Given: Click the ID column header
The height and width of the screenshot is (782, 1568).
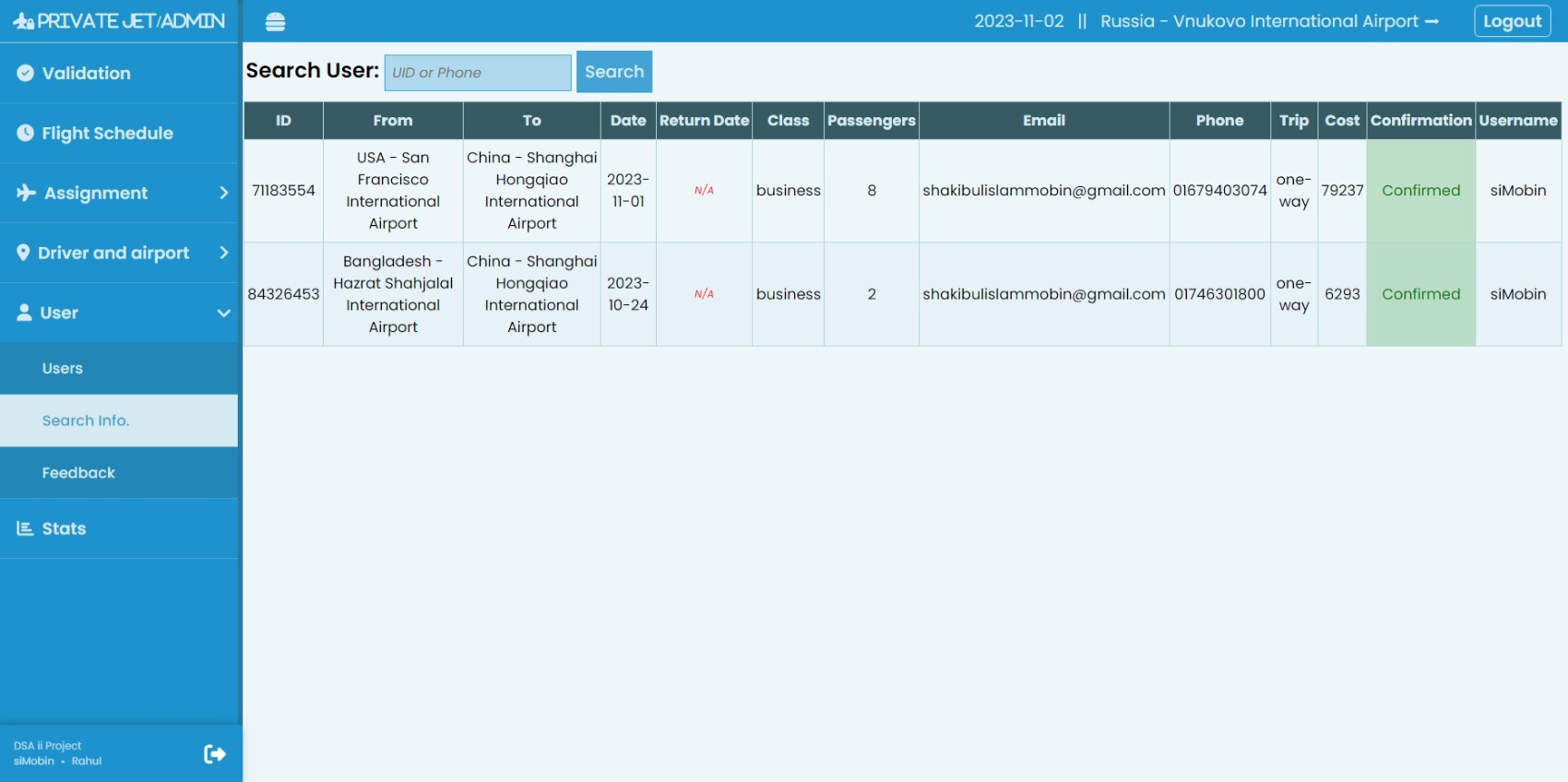Looking at the screenshot, I should pyautogui.click(x=283, y=121).
